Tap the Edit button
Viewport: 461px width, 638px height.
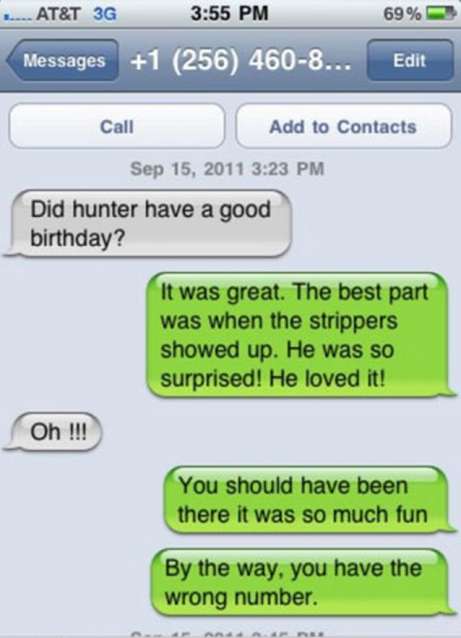pos(410,61)
